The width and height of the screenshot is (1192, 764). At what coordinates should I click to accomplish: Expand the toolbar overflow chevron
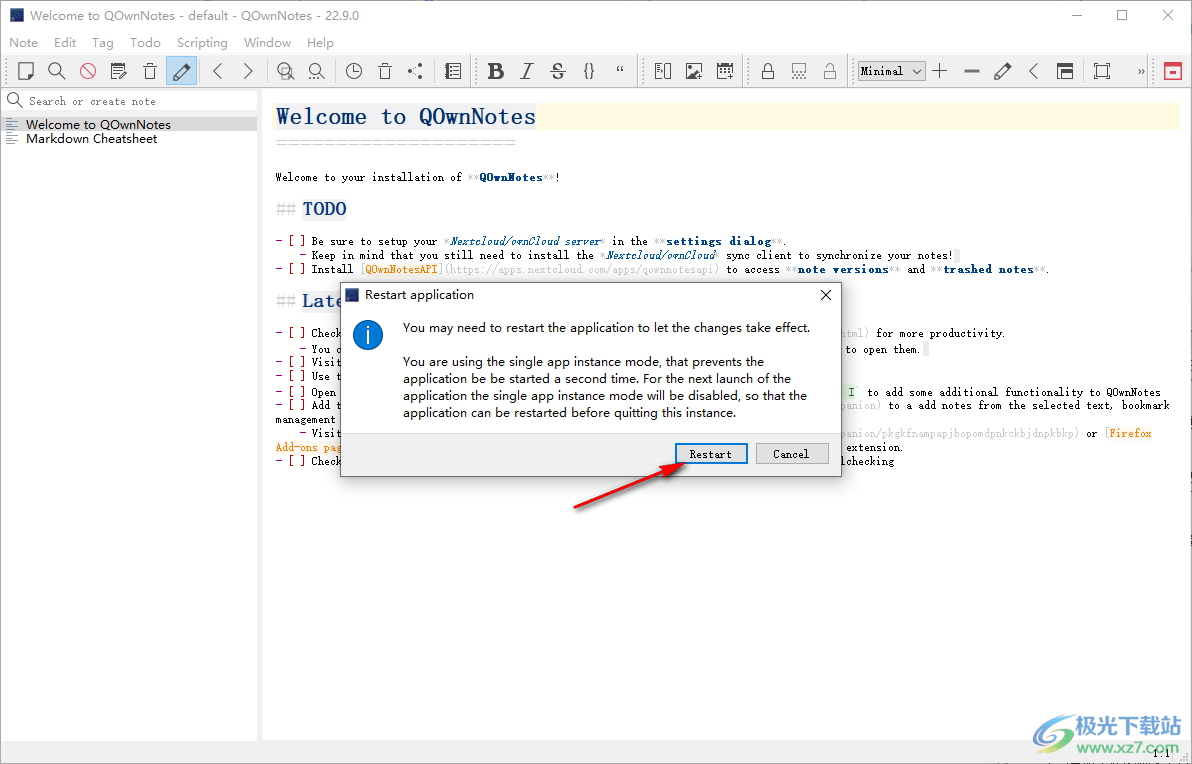(1141, 71)
